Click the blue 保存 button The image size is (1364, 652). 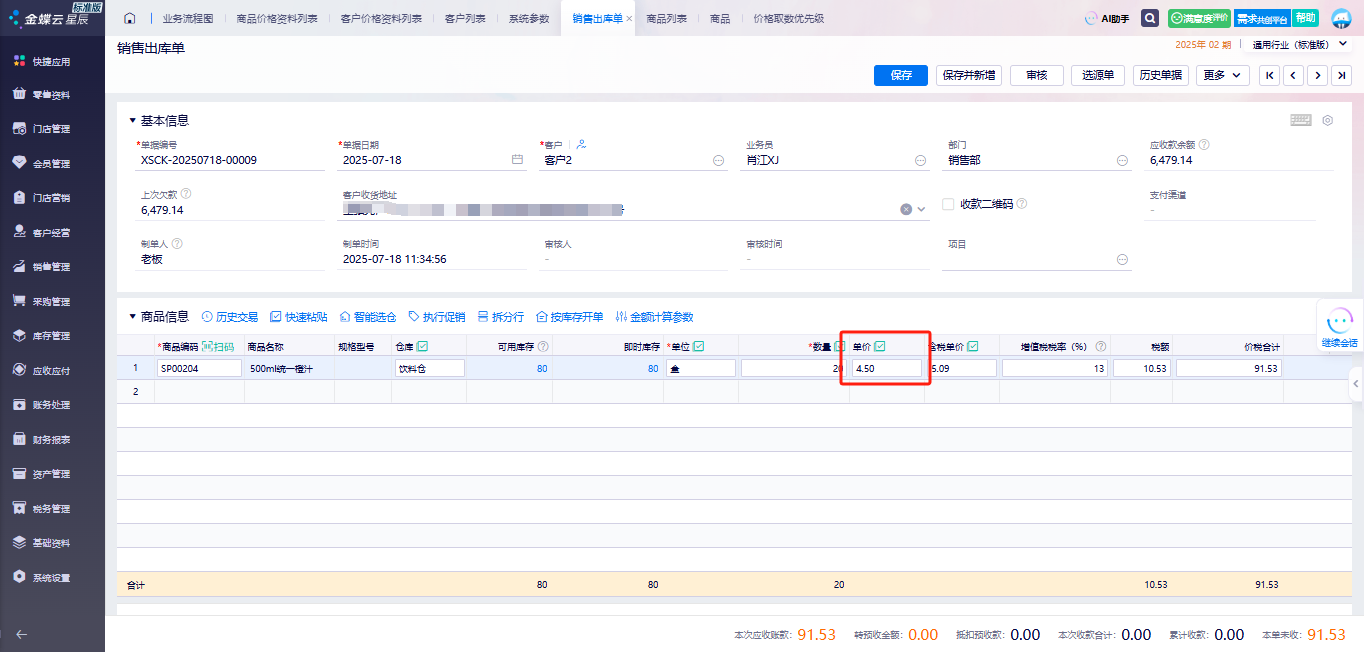click(x=901, y=75)
